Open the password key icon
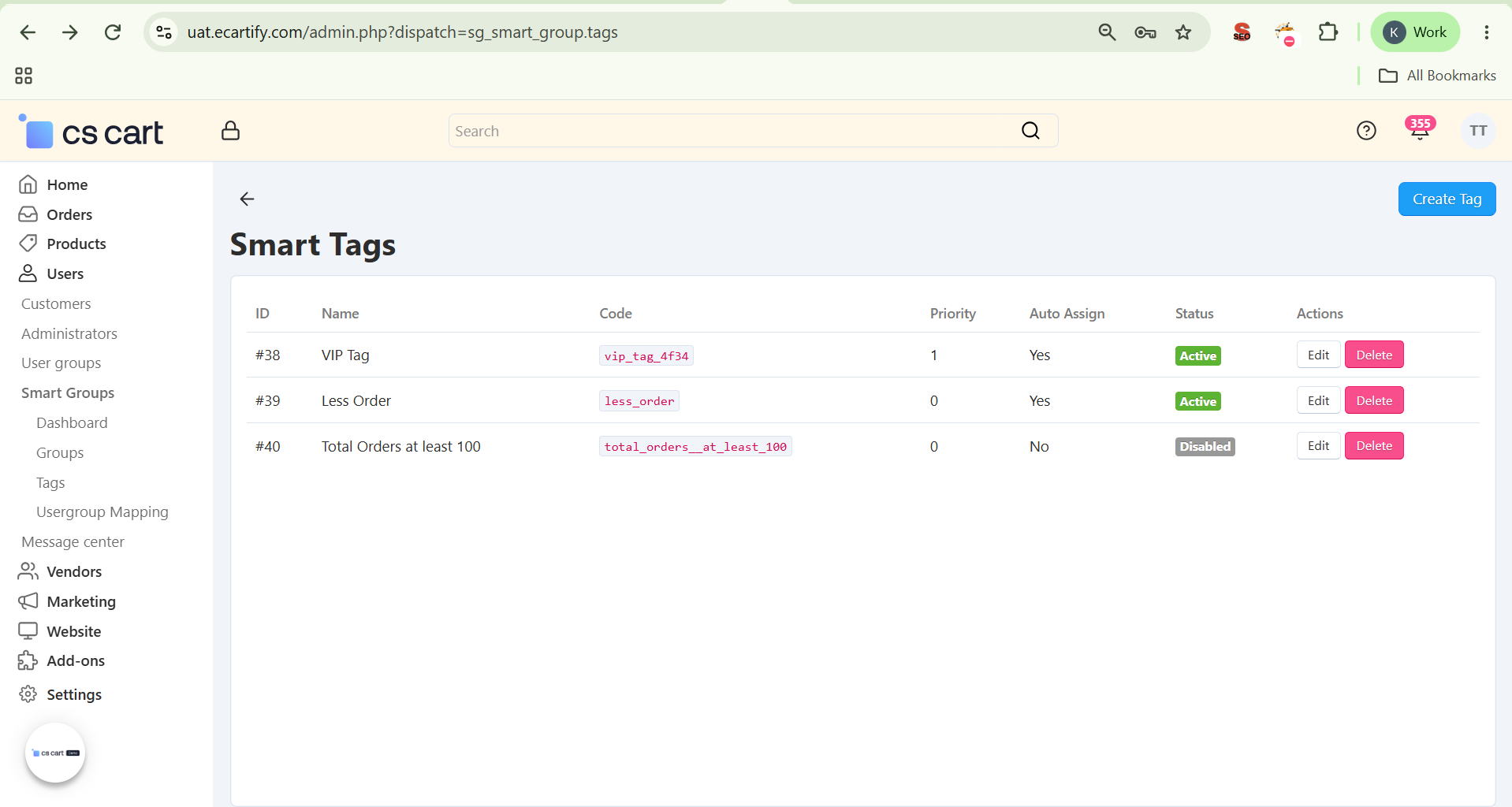The width and height of the screenshot is (1512, 807). click(1145, 32)
